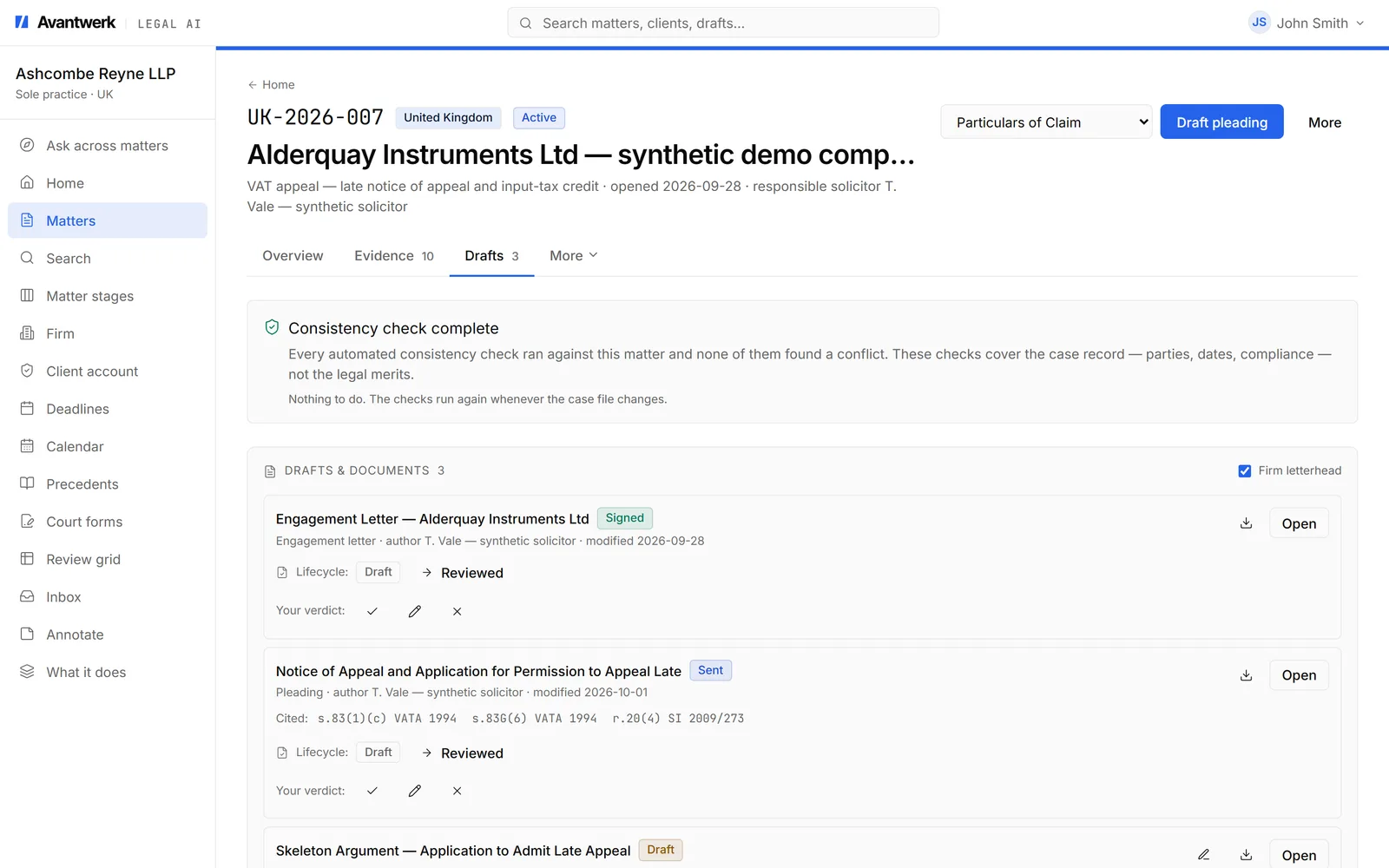Screen dimensions: 1389x868
Task: Focus the search matters, clients, drafts field
Action: 723,23
